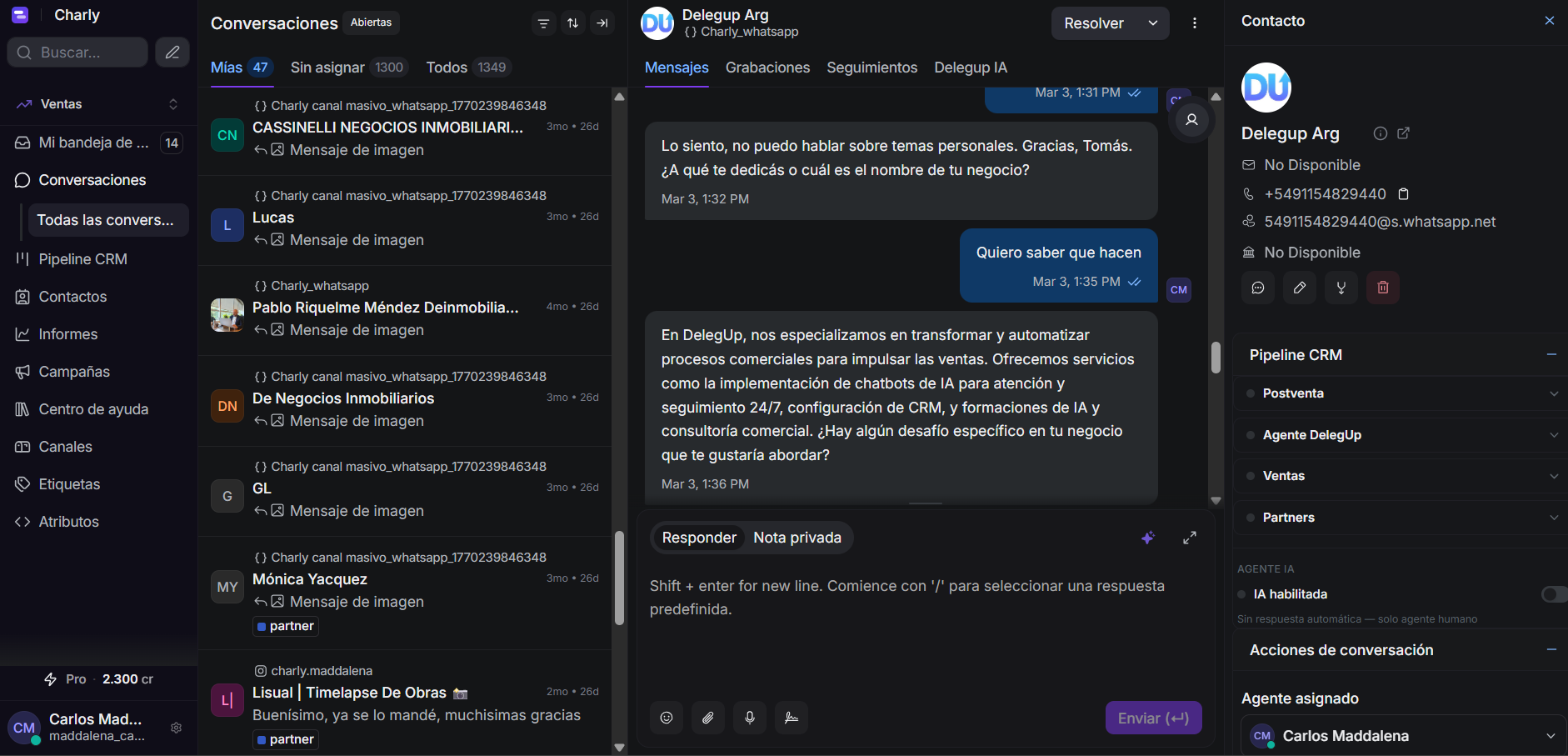This screenshot has height=756, width=1568.
Task: Click the messages pane scrollbar thumb
Action: coord(1216,357)
